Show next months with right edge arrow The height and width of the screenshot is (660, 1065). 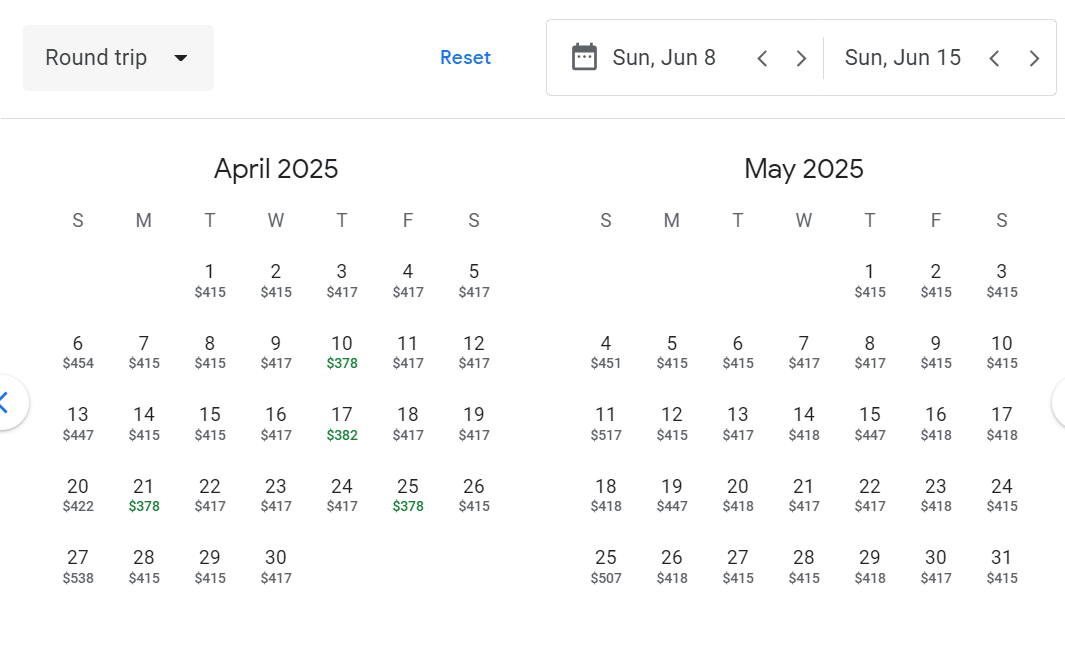click(x=1058, y=402)
